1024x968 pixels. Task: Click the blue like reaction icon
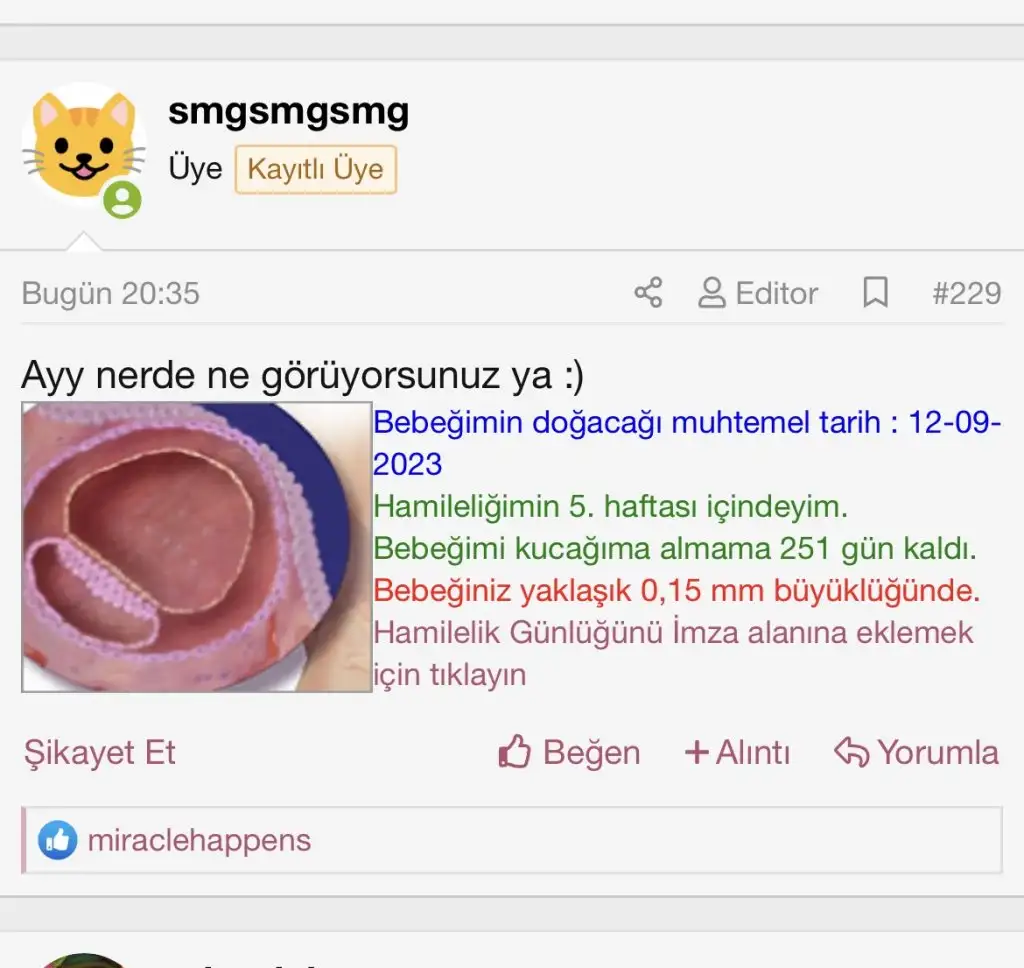58,841
